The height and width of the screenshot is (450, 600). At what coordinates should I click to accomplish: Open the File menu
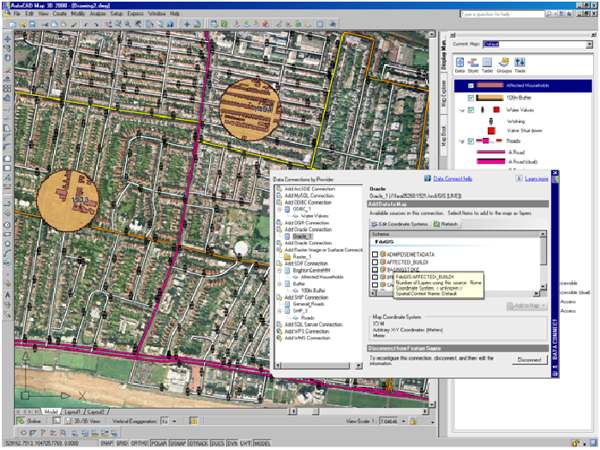[17, 13]
